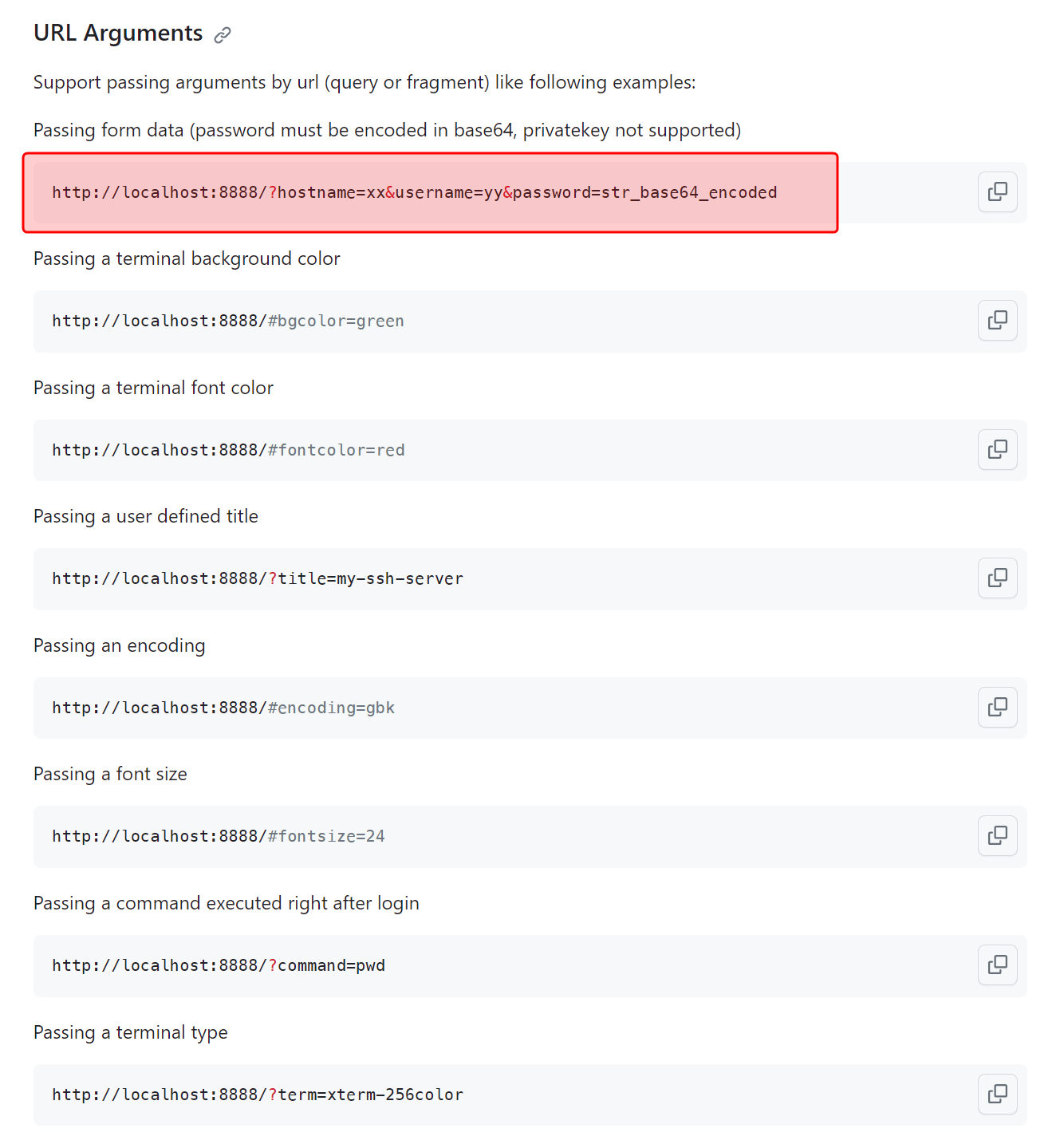Click the encoding=gbk code snippet text
Viewport: 1060px width, 1148px height.
[223, 708]
